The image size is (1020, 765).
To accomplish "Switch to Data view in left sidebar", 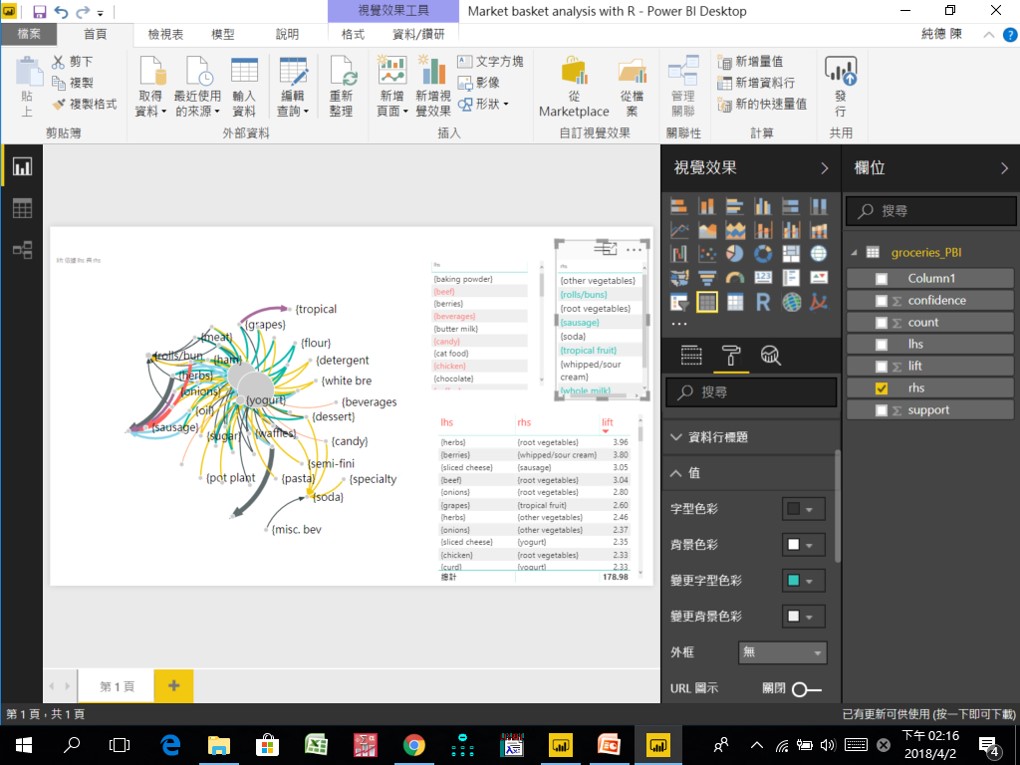I will click(22, 209).
